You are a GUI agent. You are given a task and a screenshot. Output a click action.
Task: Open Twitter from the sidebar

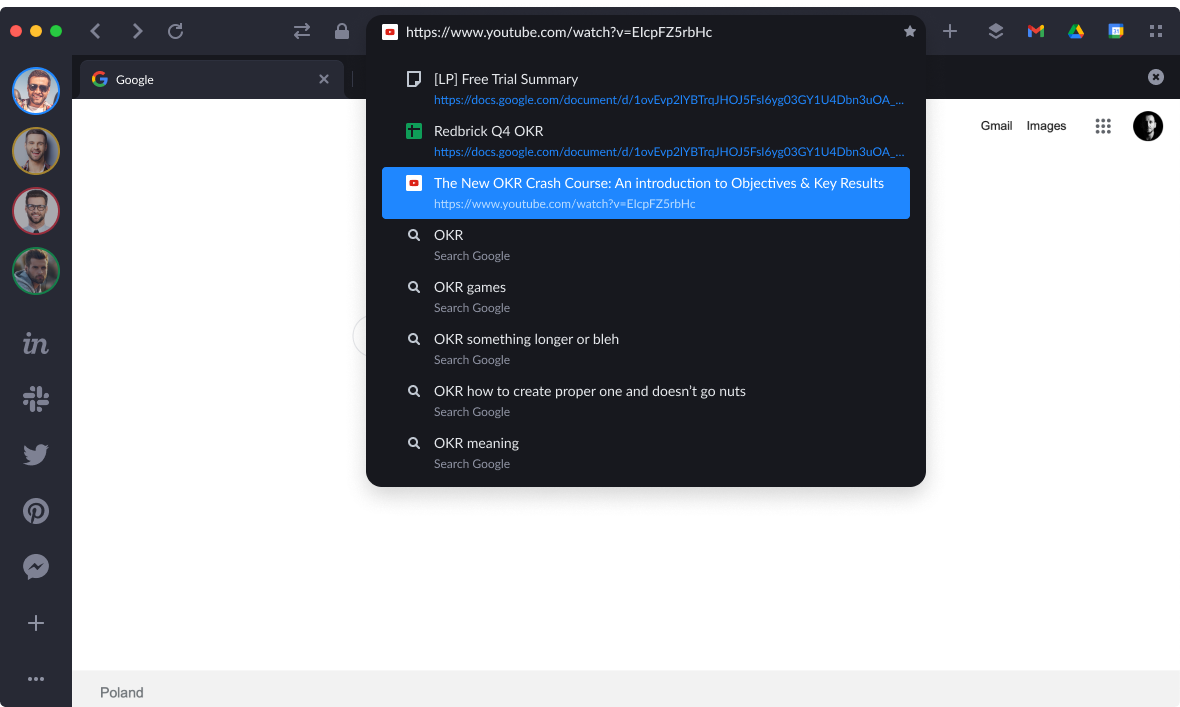(x=36, y=455)
